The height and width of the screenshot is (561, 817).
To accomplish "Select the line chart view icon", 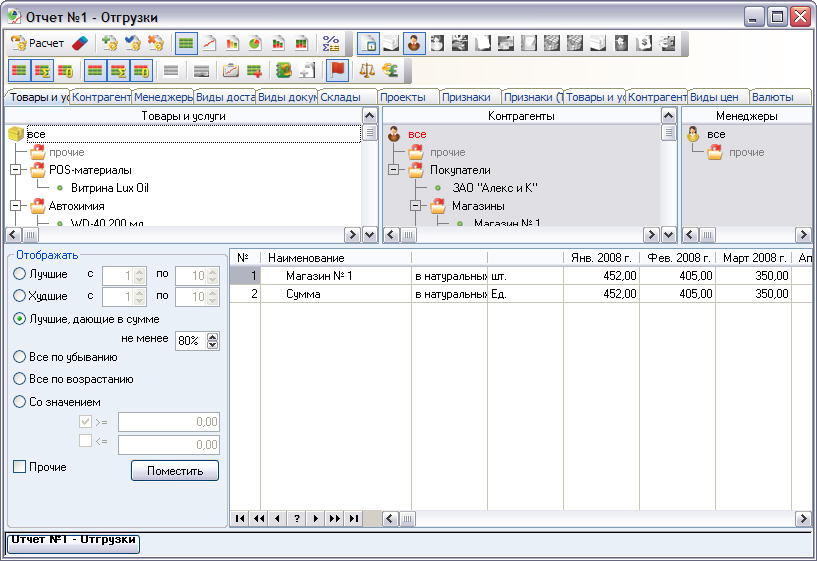I will (209, 43).
